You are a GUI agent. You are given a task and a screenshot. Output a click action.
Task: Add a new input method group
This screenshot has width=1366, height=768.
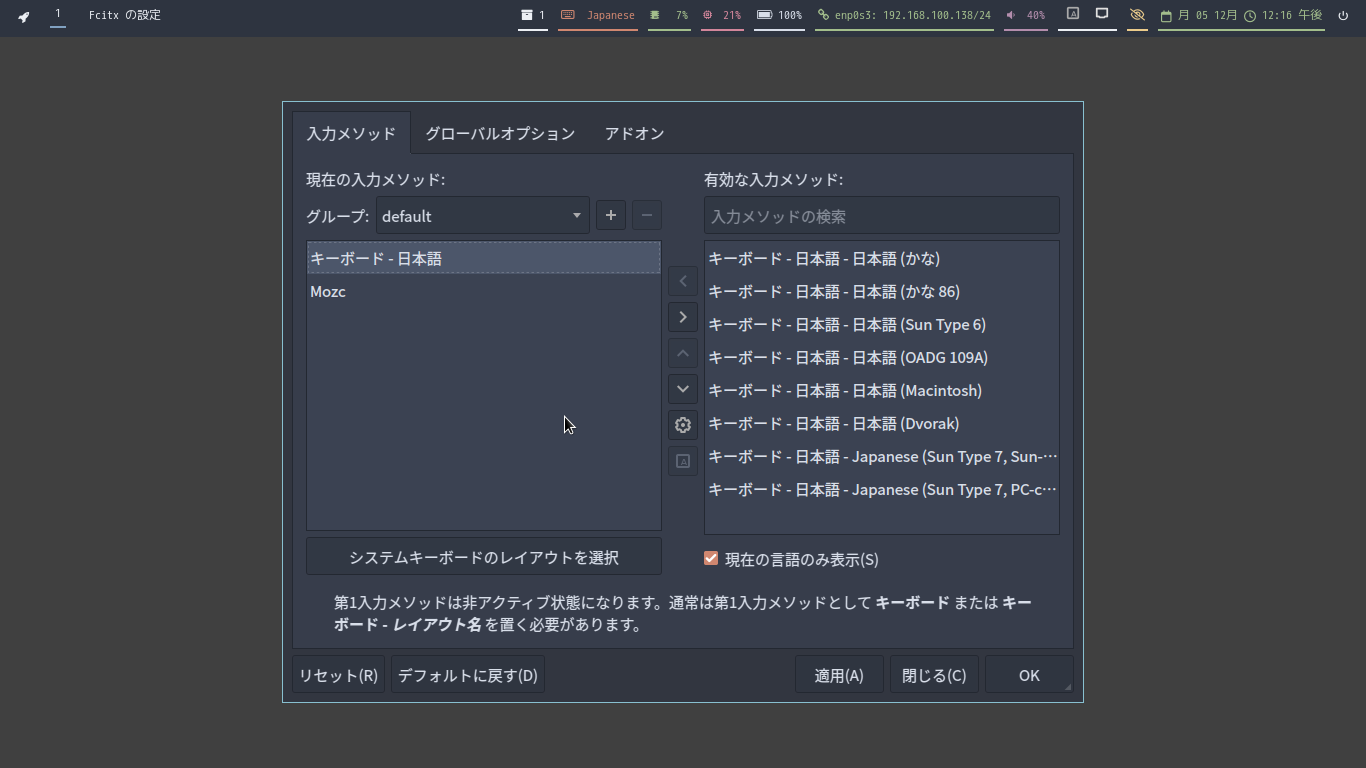[x=611, y=215]
